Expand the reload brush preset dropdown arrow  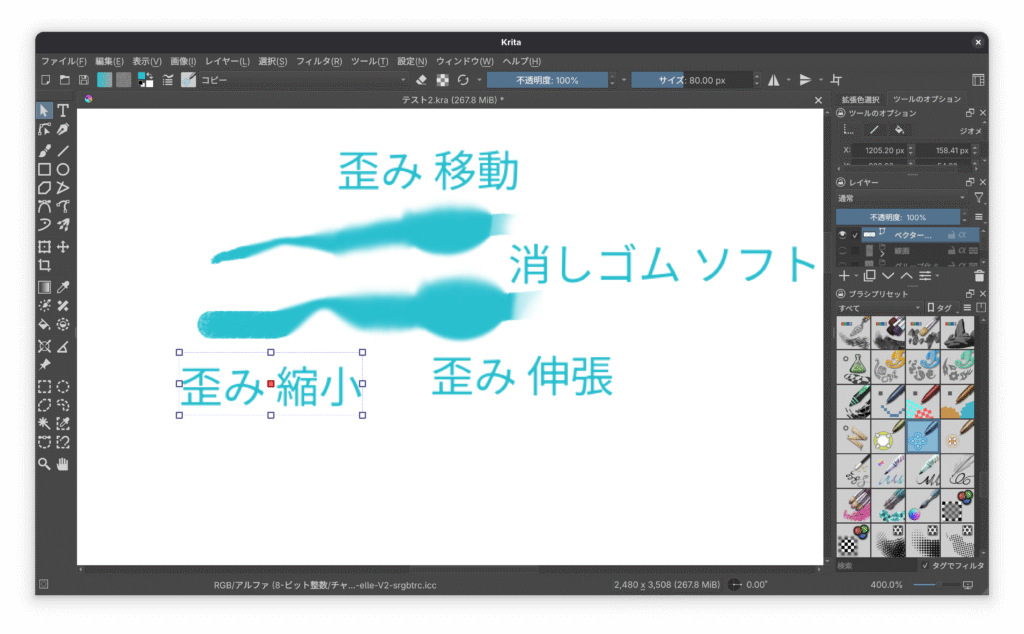tap(479, 80)
